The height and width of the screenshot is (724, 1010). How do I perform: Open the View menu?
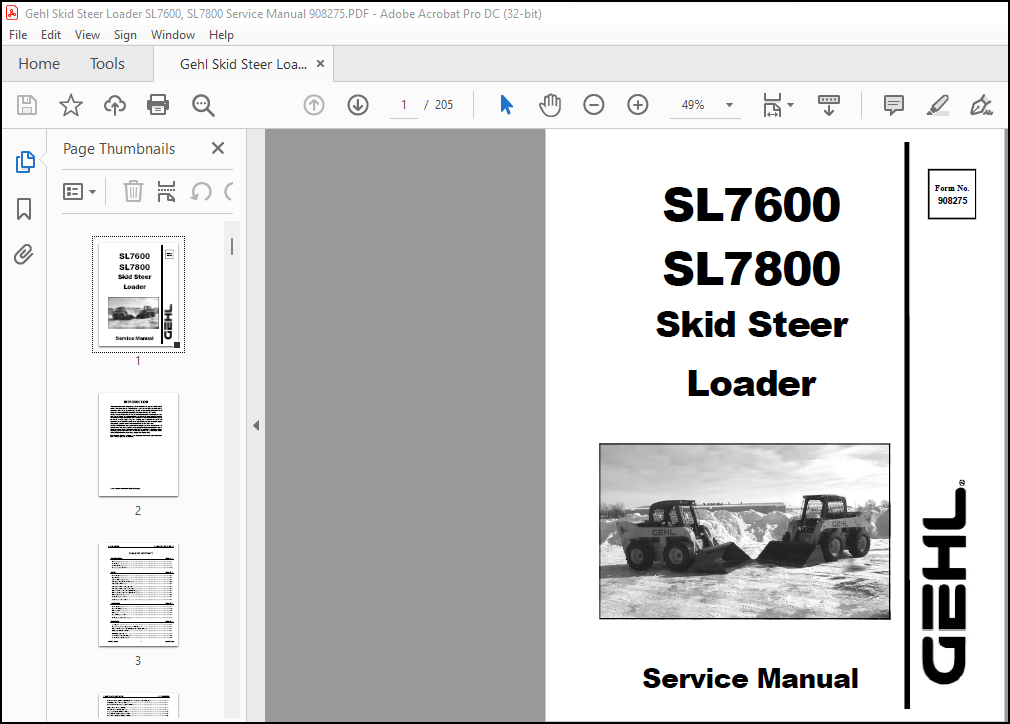pyautogui.click(x=87, y=35)
